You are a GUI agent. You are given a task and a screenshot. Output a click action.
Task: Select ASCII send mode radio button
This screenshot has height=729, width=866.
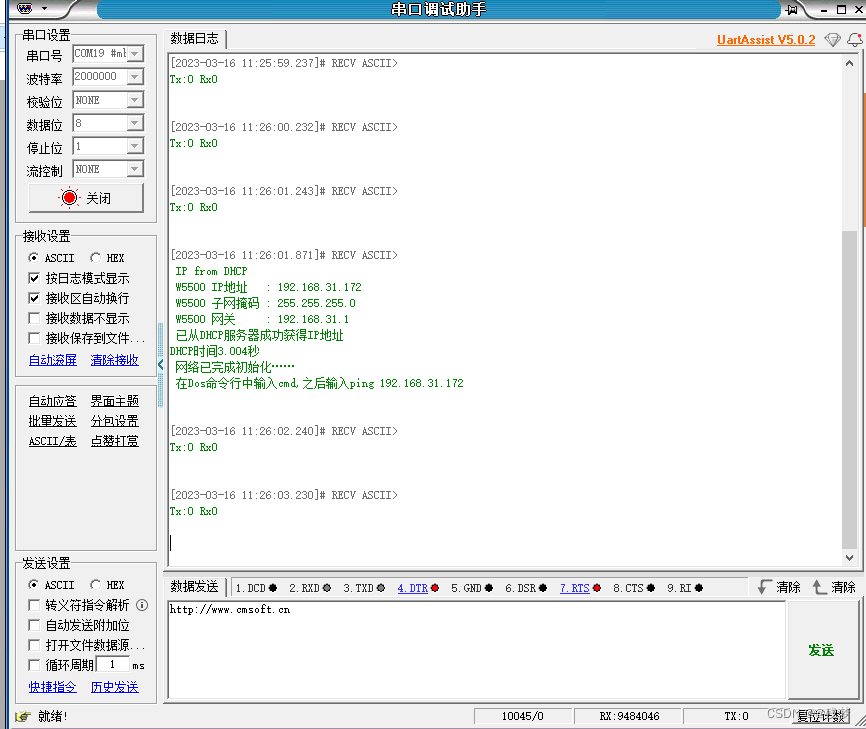(34, 585)
